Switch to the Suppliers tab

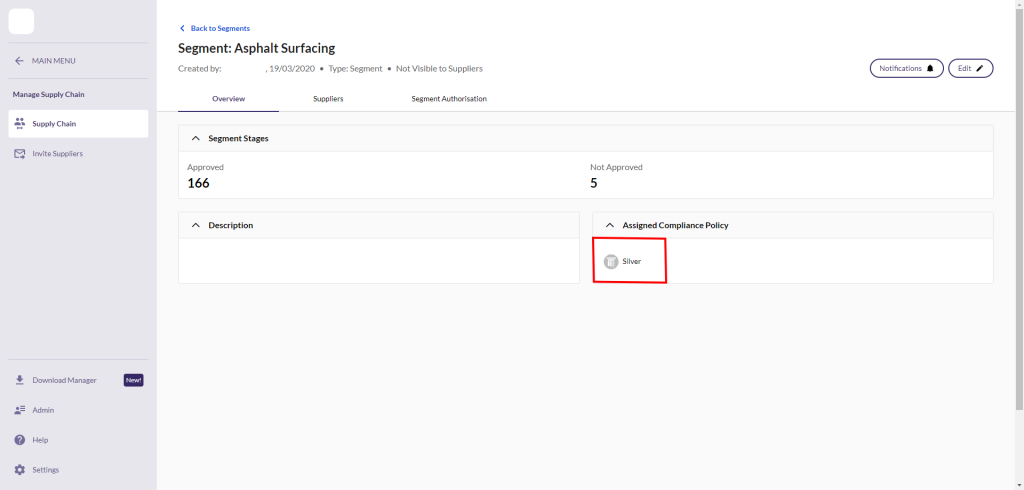click(328, 99)
